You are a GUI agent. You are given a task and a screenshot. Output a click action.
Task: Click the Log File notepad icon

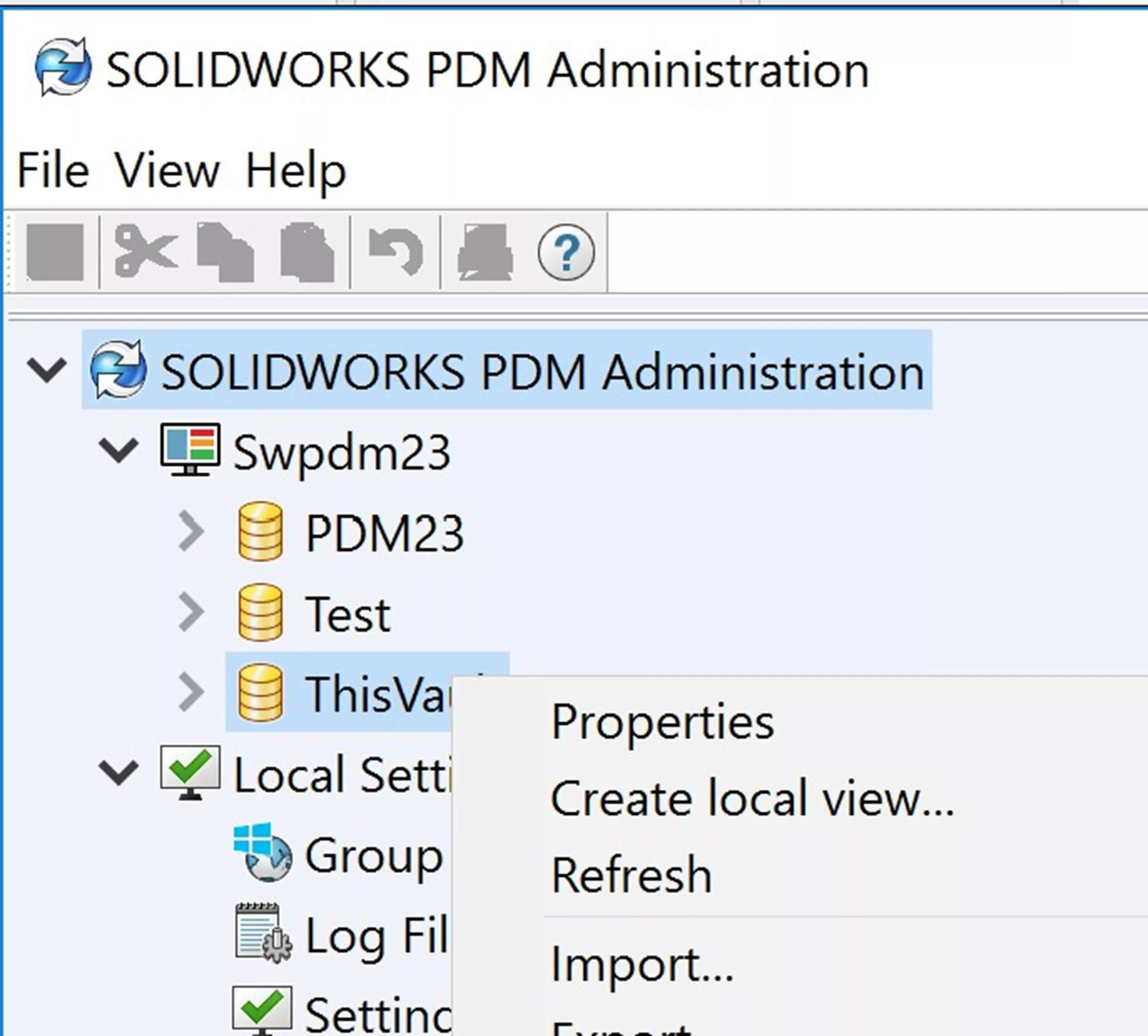(263, 933)
